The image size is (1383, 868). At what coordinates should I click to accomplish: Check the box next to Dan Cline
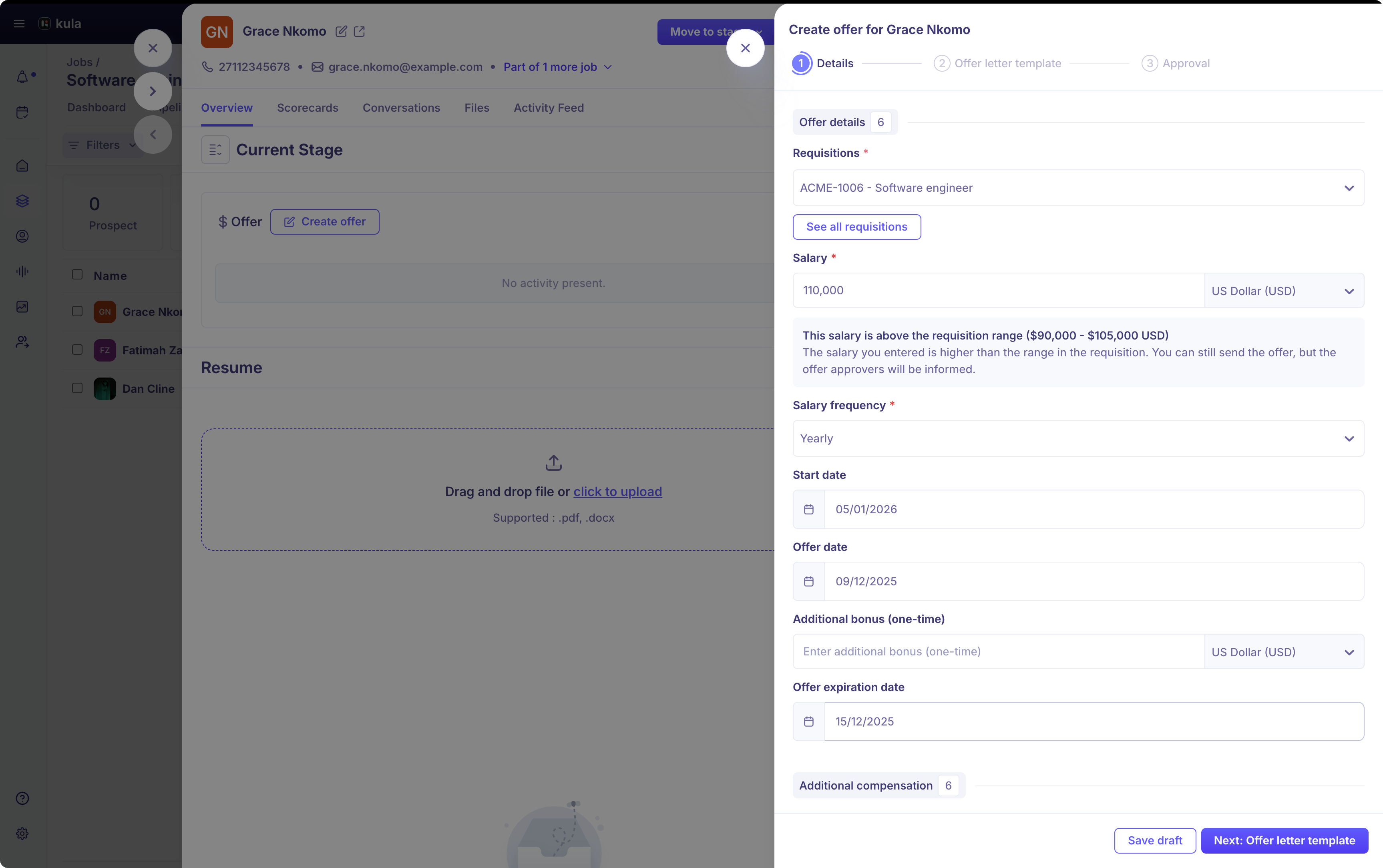[78, 388]
